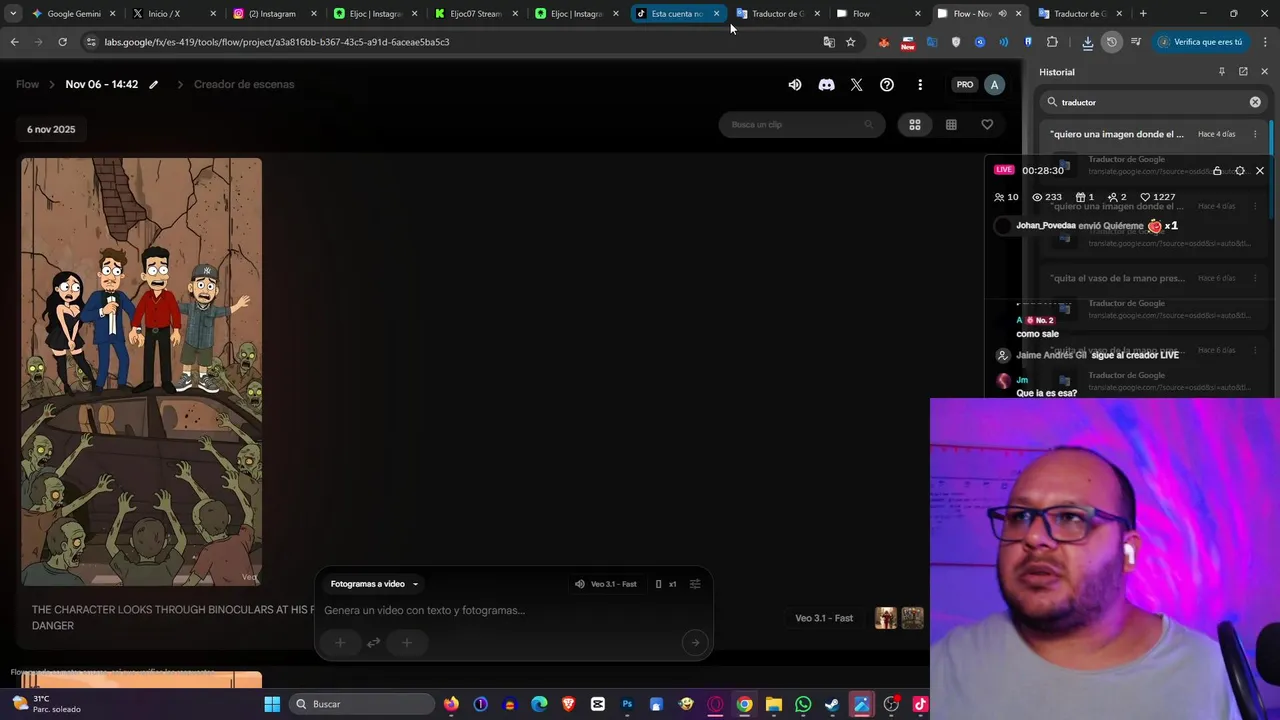The image size is (1280, 720).
Task: Open the Discord link icon
Action: tap(826, 85)
